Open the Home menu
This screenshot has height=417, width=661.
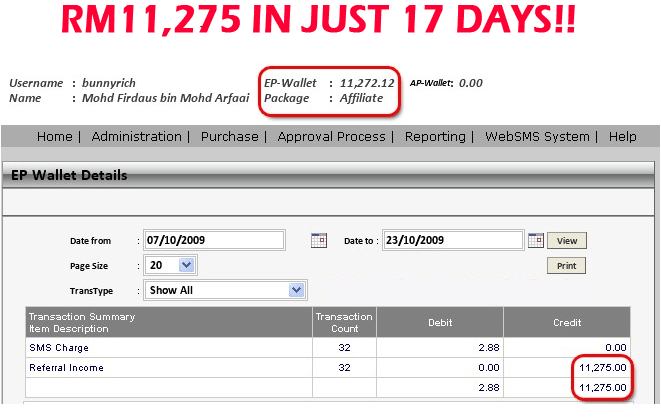click(x=55, y=137)
